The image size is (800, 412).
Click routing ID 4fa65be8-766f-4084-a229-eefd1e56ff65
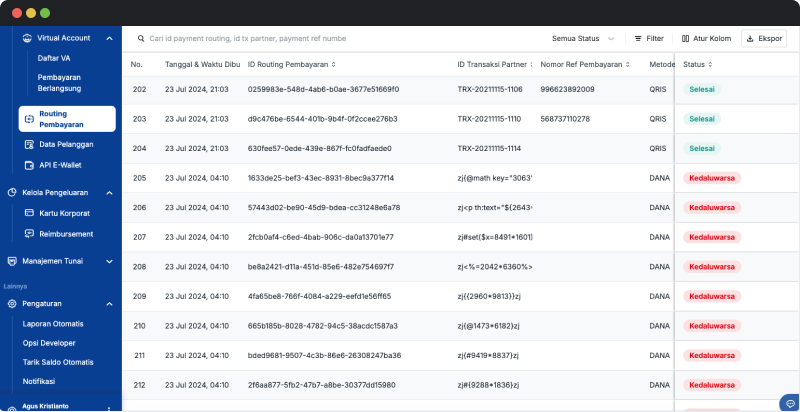point(319,297)
